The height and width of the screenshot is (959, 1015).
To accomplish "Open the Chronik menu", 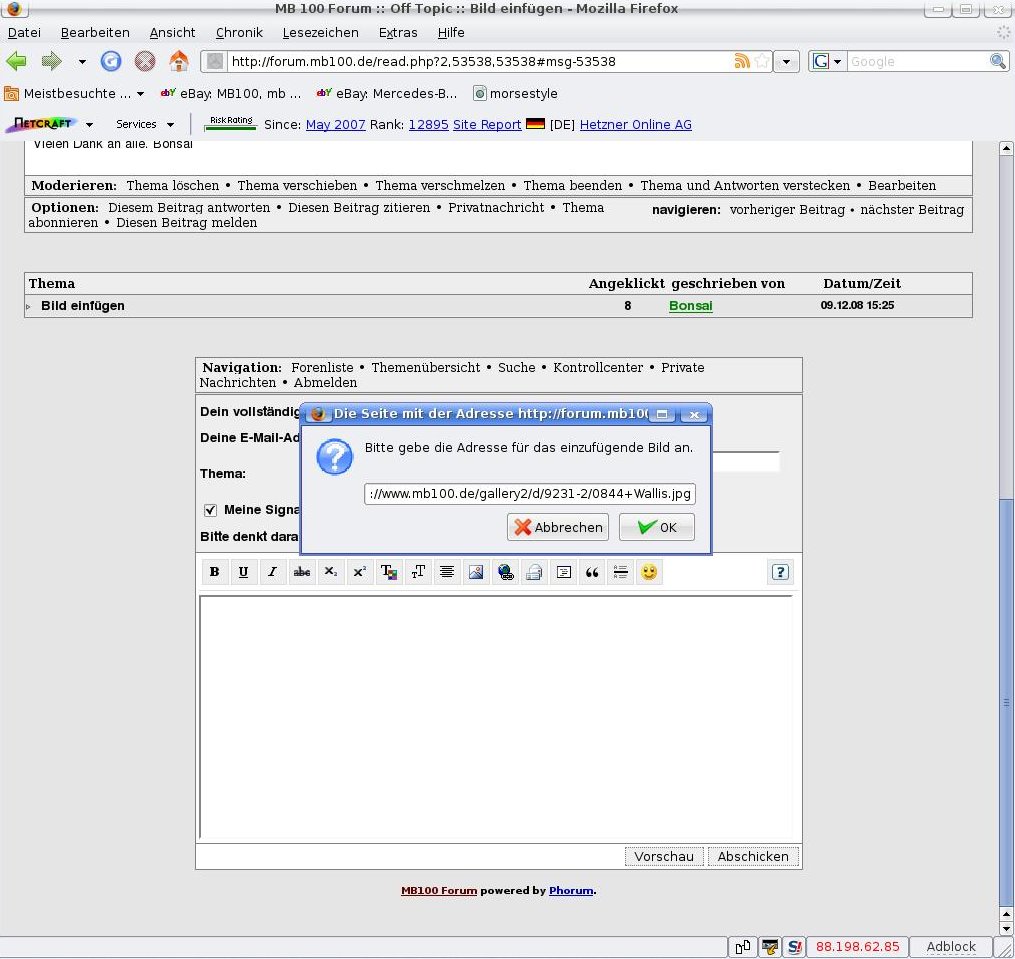I will pyautogui.click(x=239, y=32).
